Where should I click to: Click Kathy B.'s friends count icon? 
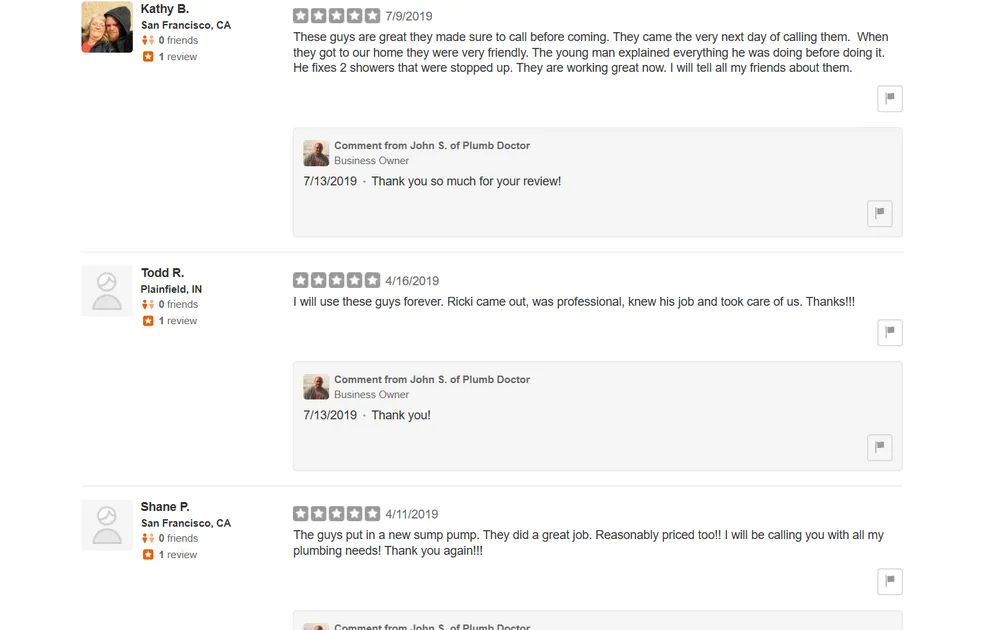point(148,41)
